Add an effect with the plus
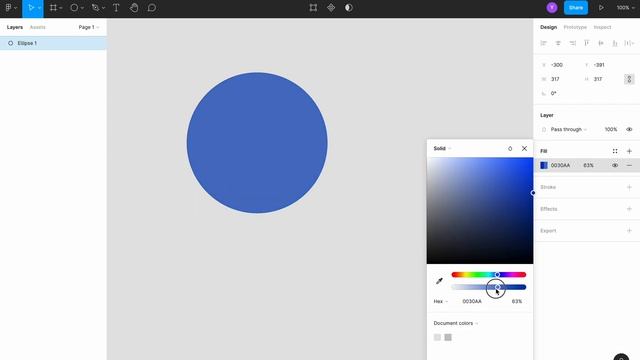The image size is (640, 360). coord(629,209)
